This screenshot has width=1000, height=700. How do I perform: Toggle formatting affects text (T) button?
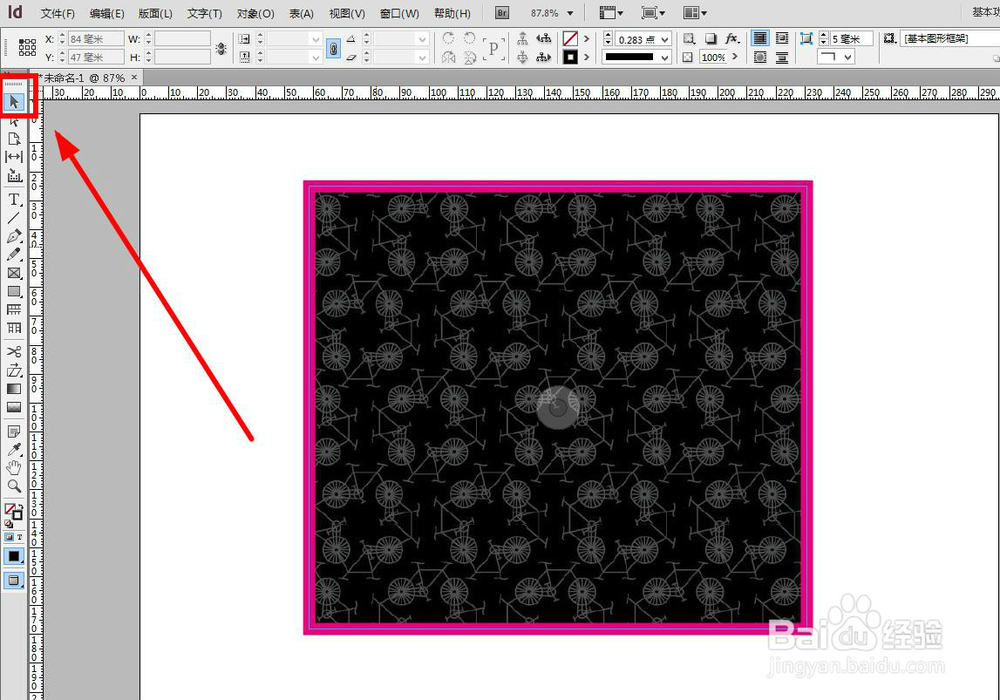[19, 537]
